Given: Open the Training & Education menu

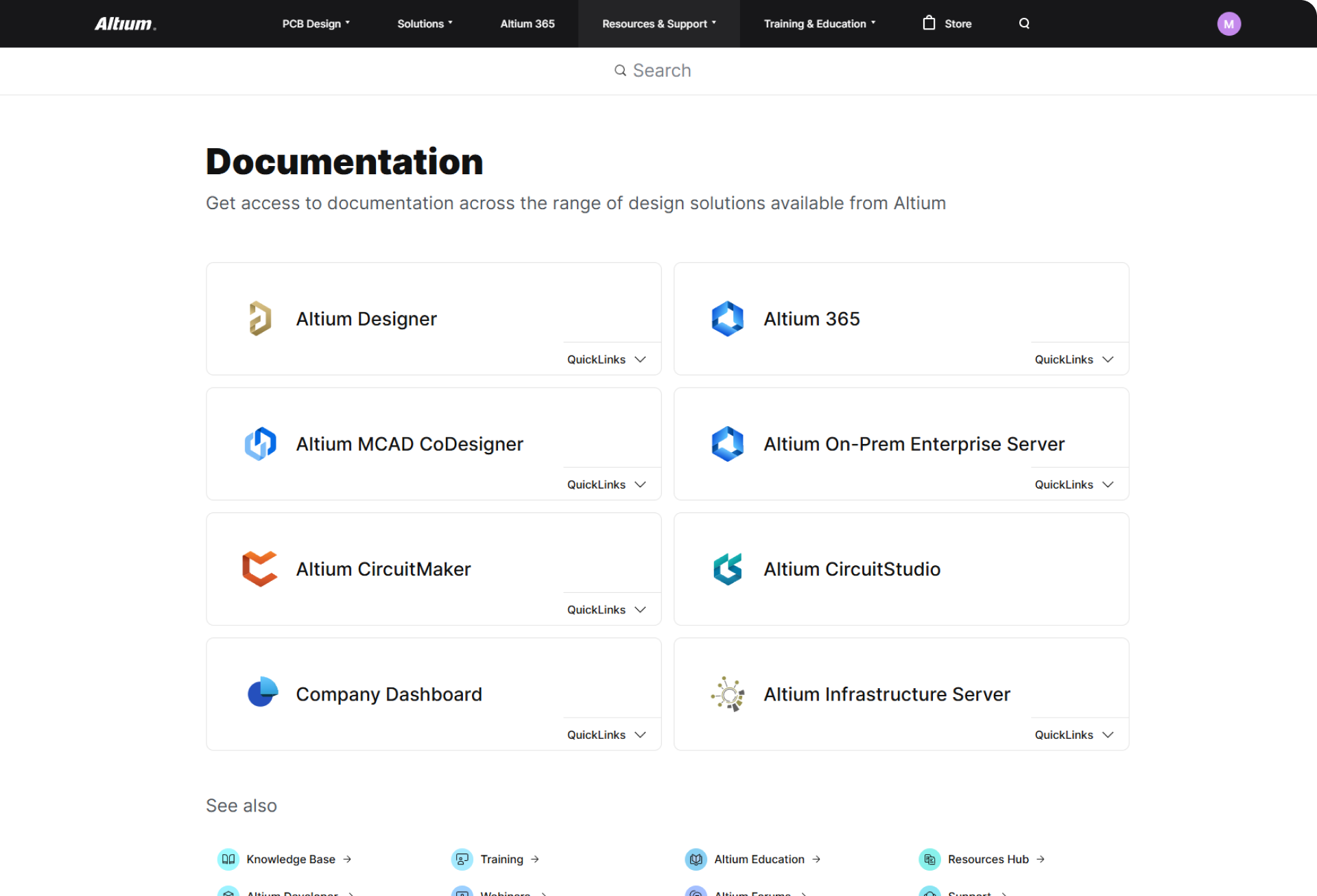Looking at the screenshot, I should click(x=819, y=24).
